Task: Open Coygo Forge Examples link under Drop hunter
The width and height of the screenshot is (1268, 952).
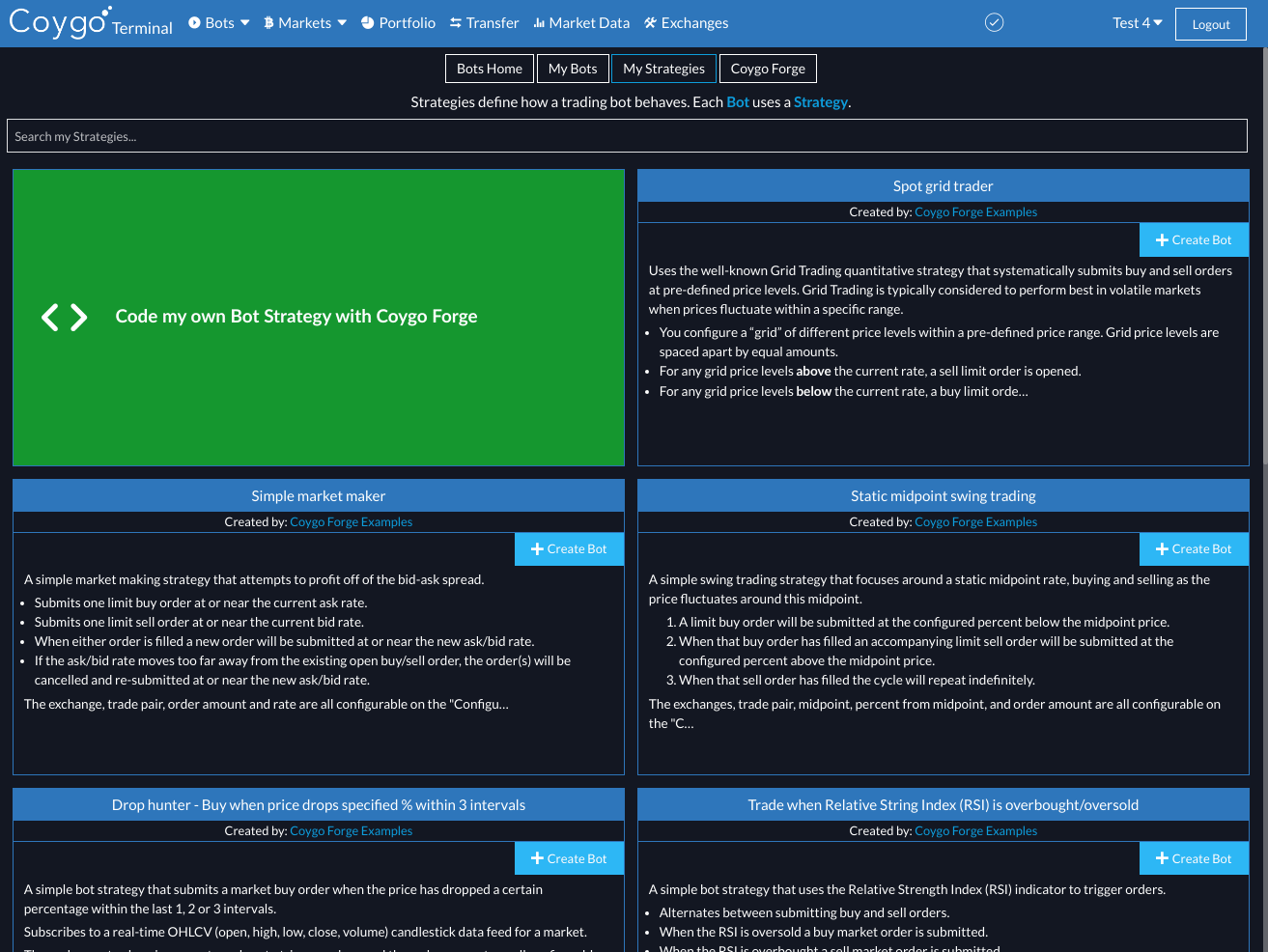Action: tap(351, 830)
